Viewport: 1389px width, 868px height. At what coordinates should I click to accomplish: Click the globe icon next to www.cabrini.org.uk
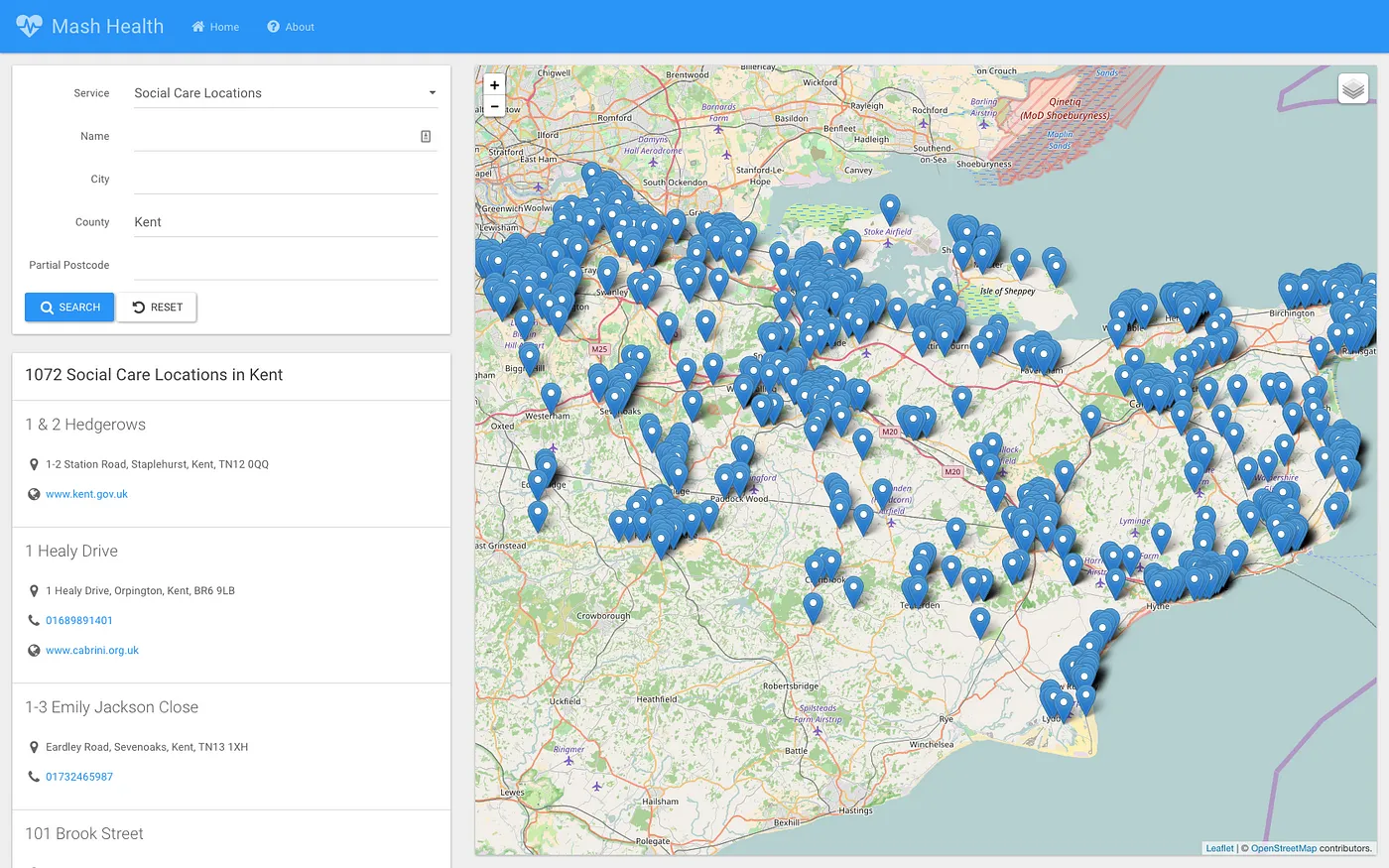point(34,651)
